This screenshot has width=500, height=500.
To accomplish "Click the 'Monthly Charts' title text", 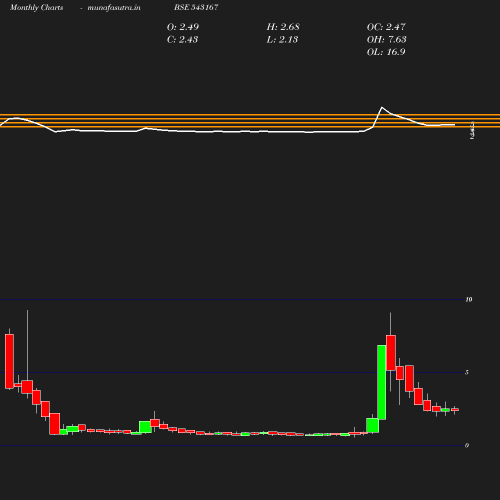I will click(x=36, y=7).
